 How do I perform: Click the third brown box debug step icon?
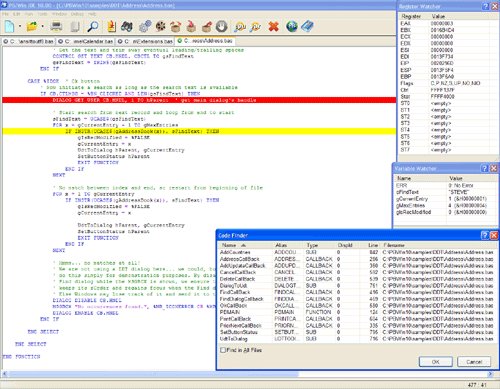pos(206,26)
